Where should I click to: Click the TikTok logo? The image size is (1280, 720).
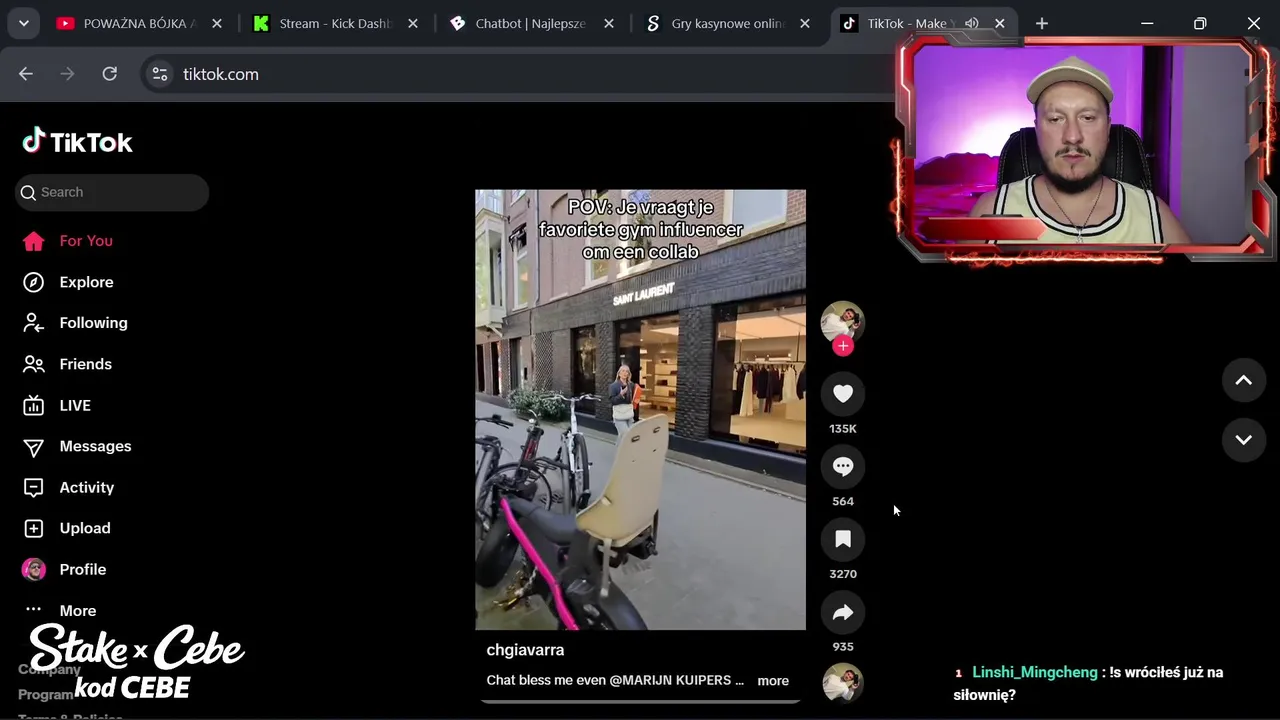click(x=78, y=142)
